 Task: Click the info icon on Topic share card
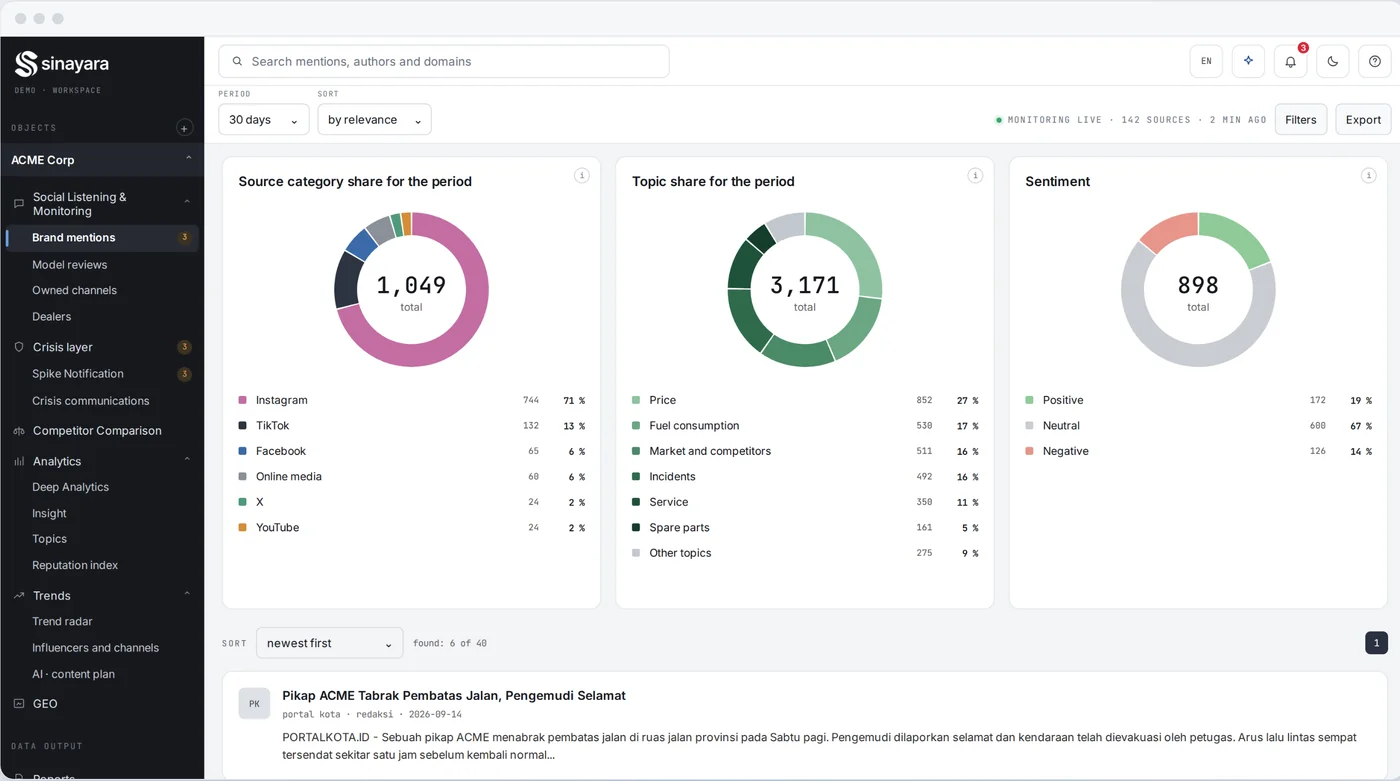[975, 175]
